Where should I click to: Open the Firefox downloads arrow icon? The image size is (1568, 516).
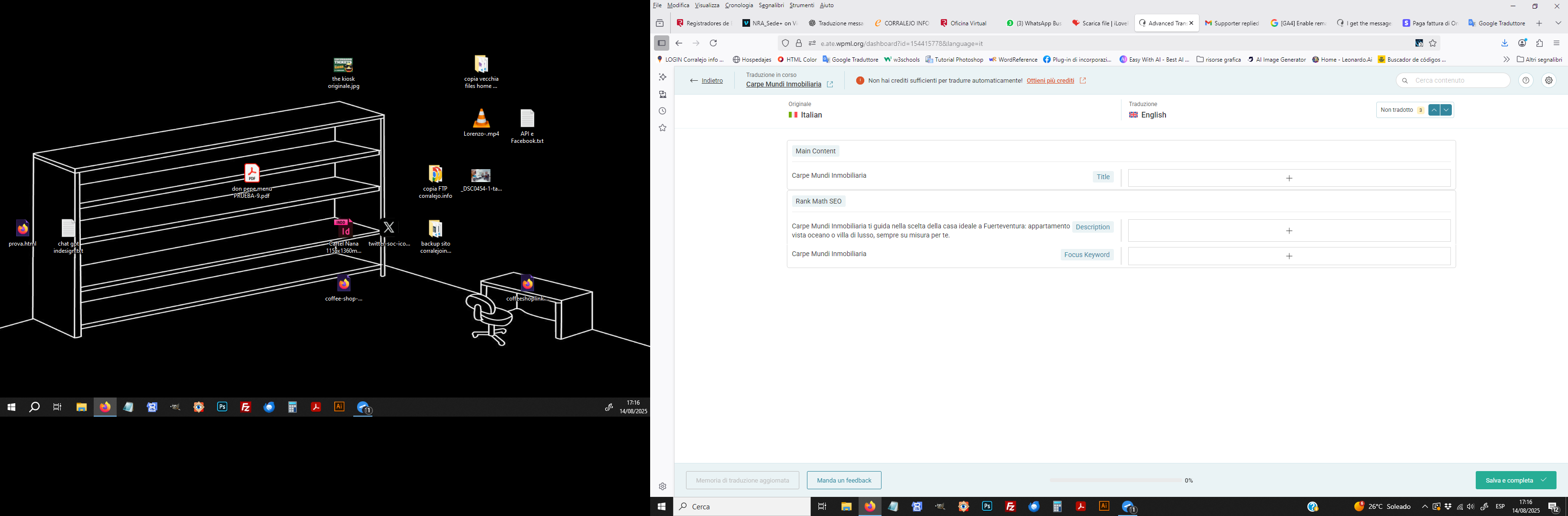tap(1505, 43)
